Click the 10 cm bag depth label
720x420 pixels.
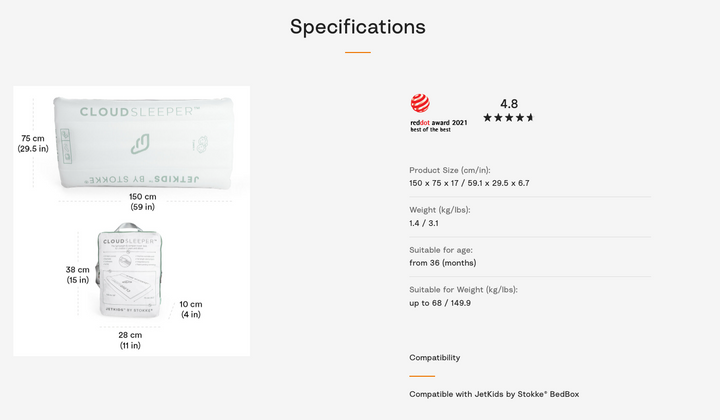click(190, 309)
